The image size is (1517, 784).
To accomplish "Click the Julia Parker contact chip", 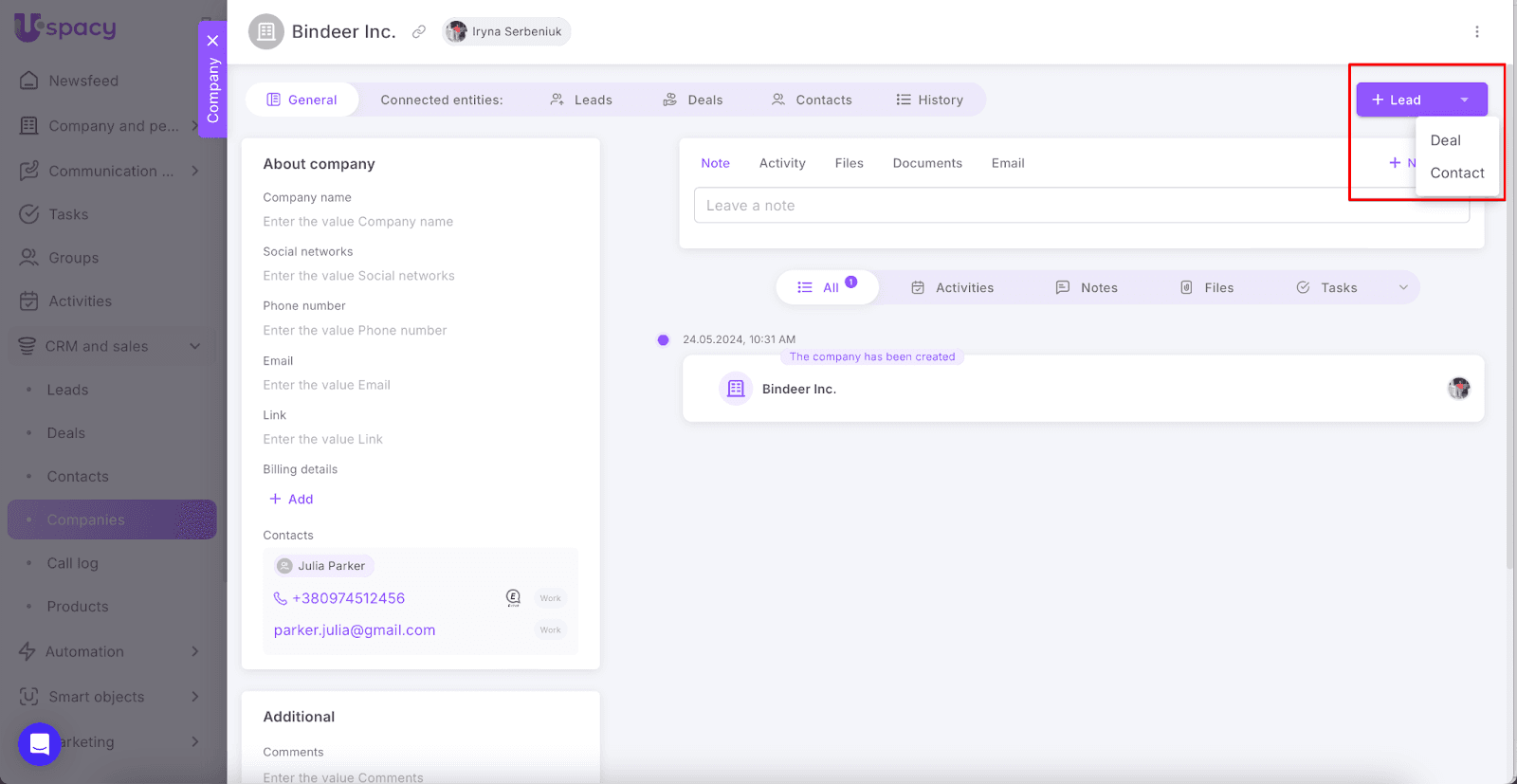I will pyautogui.click(x=323, y=566).
